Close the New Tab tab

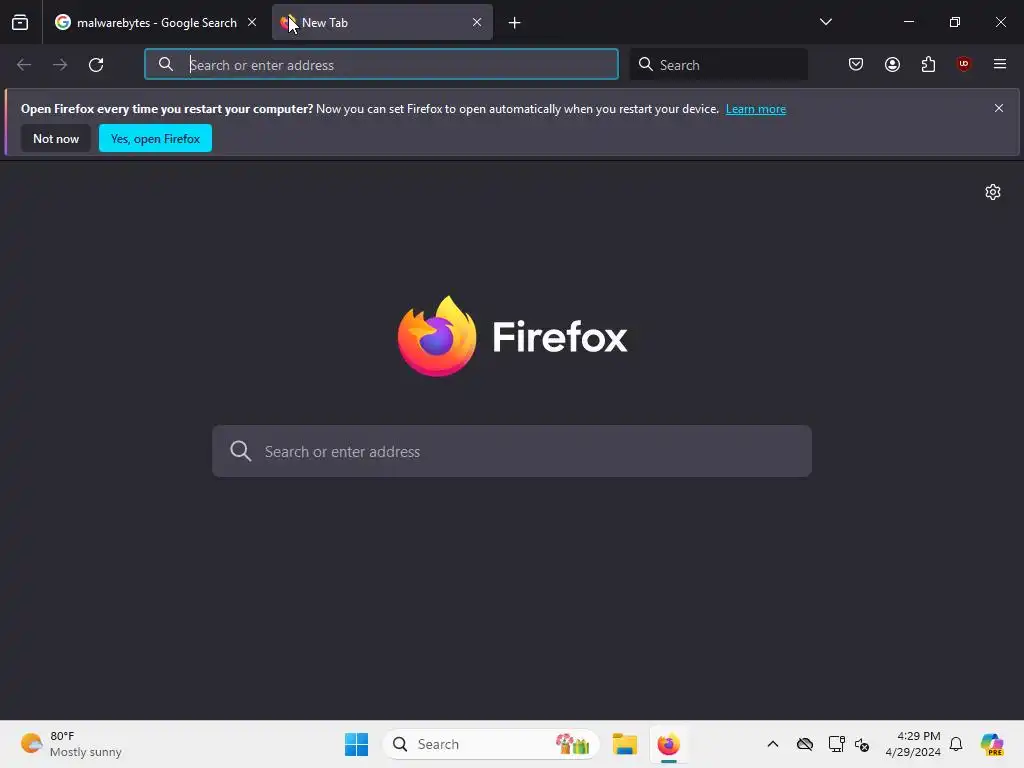coord(477,22)
